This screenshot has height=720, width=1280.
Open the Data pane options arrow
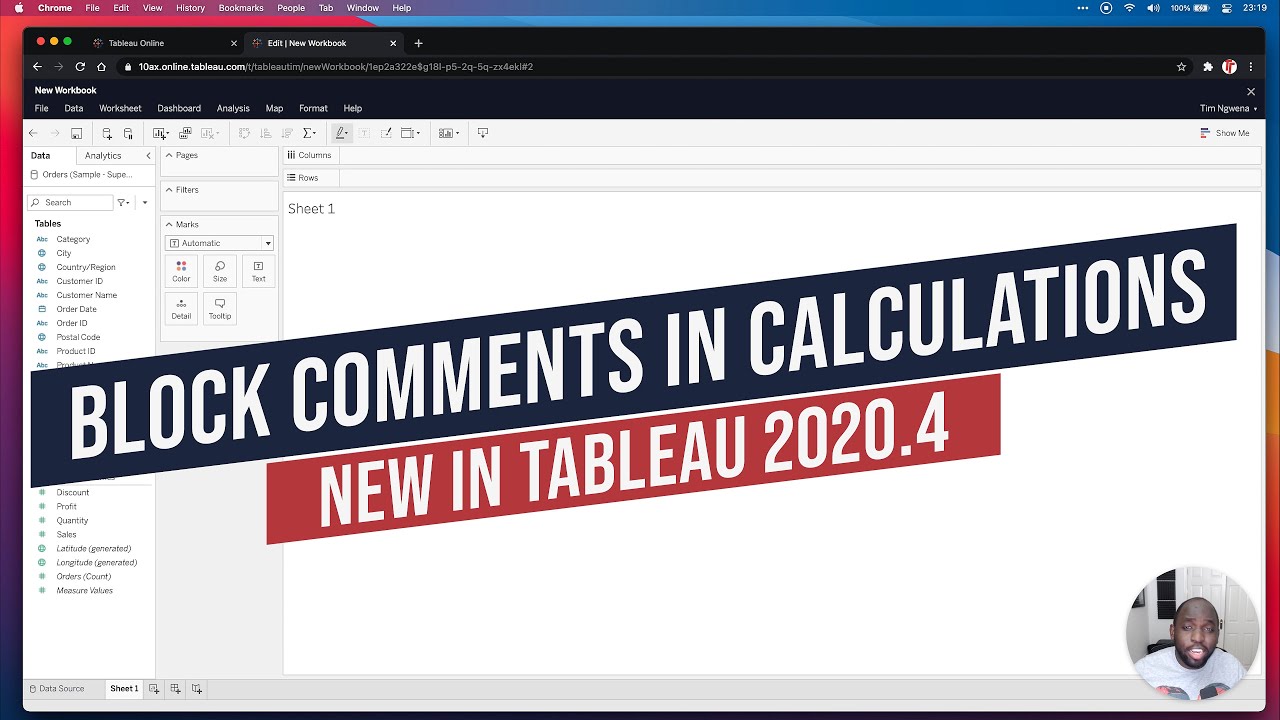tap(144, 203)
